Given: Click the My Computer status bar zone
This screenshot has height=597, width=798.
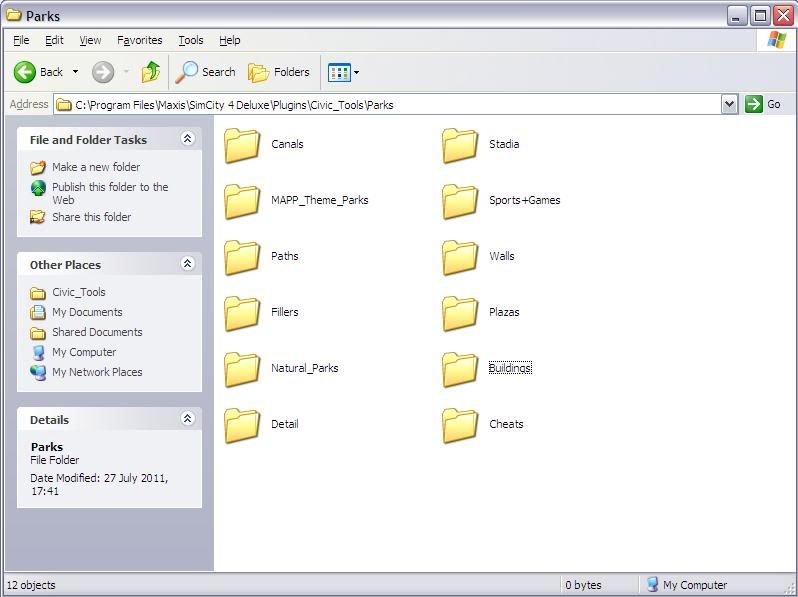Looking at the screenshot, I should (x=687, y=585).
